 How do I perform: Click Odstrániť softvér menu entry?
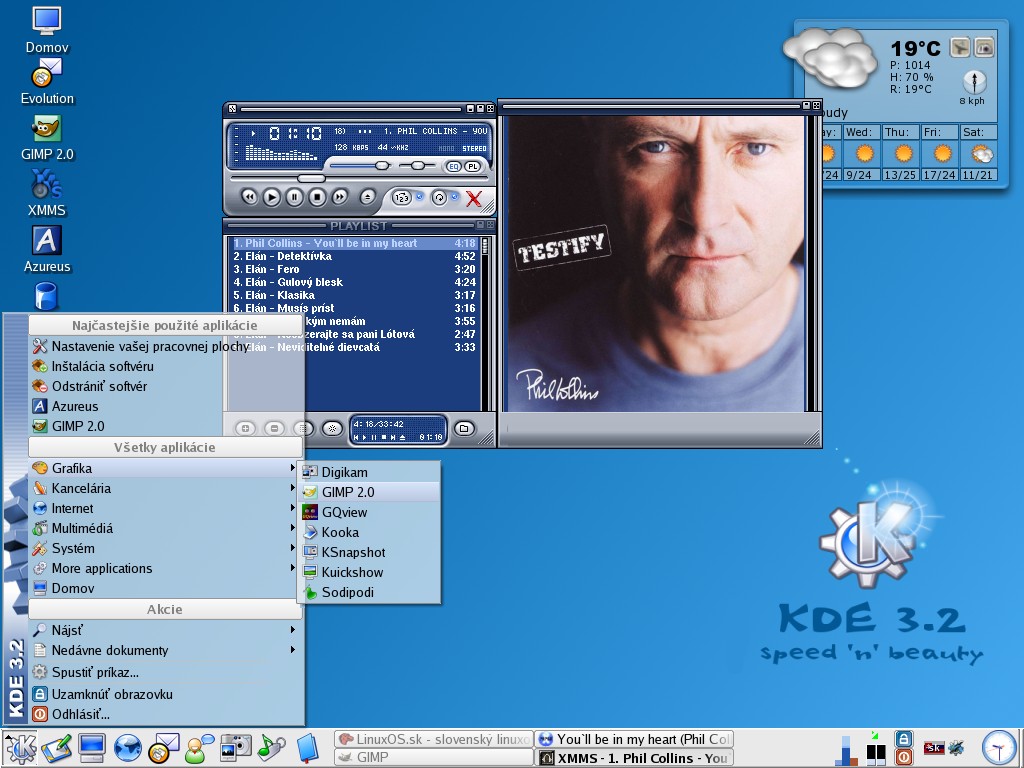[165, 386]
